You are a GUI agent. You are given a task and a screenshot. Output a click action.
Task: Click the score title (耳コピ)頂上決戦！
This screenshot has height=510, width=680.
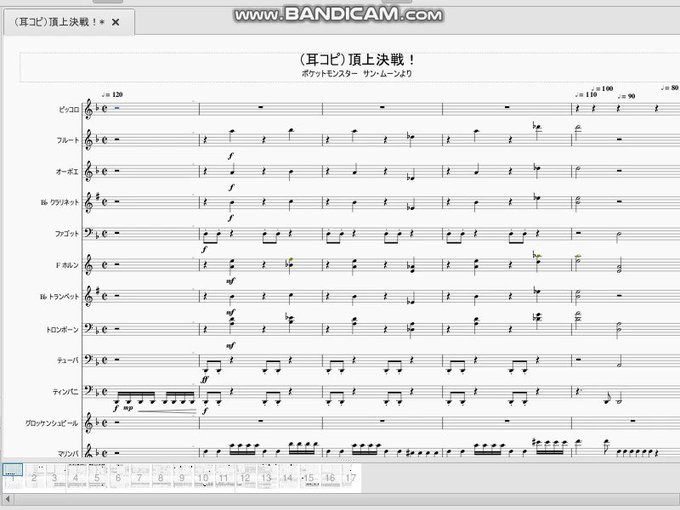pyautogui.click(x=356, y=59)
